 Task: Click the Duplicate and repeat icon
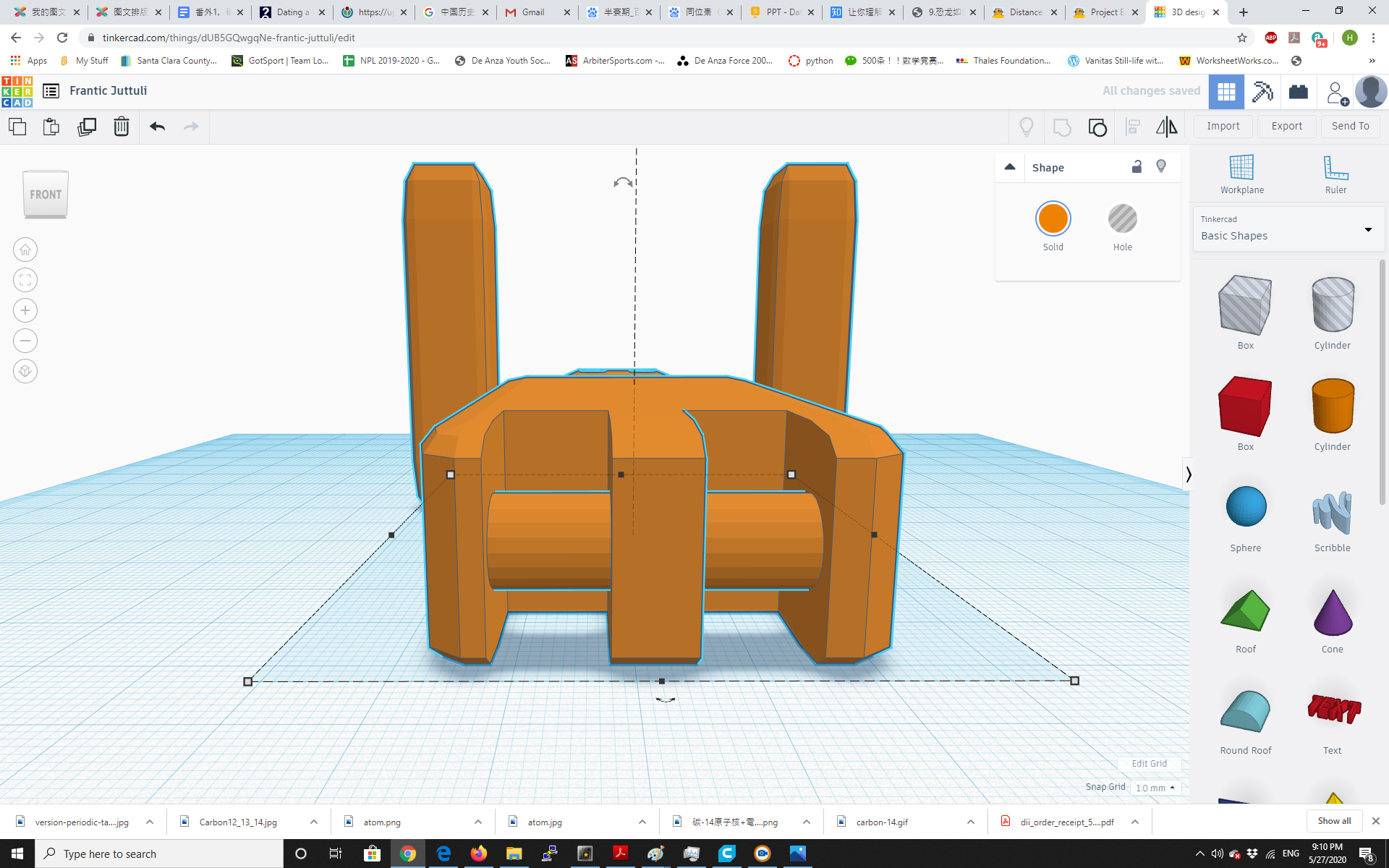coord(87,127)
